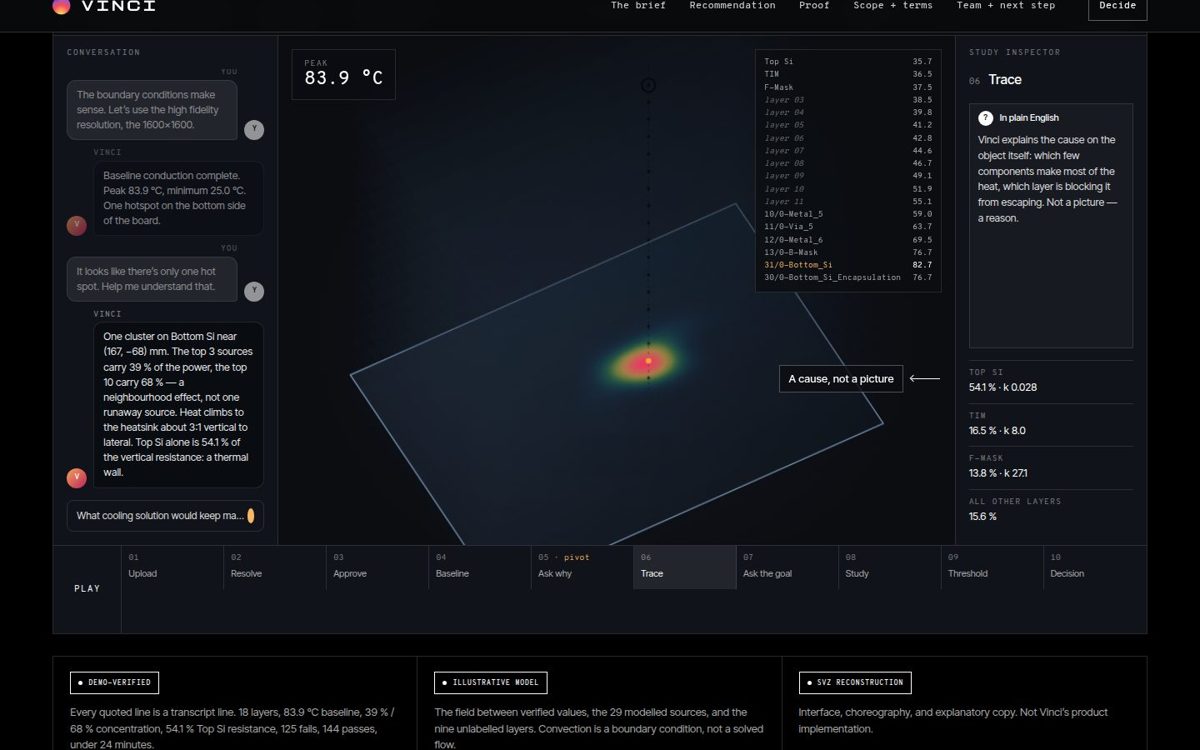Click the Vinci orange logo icon

[61, 6]
